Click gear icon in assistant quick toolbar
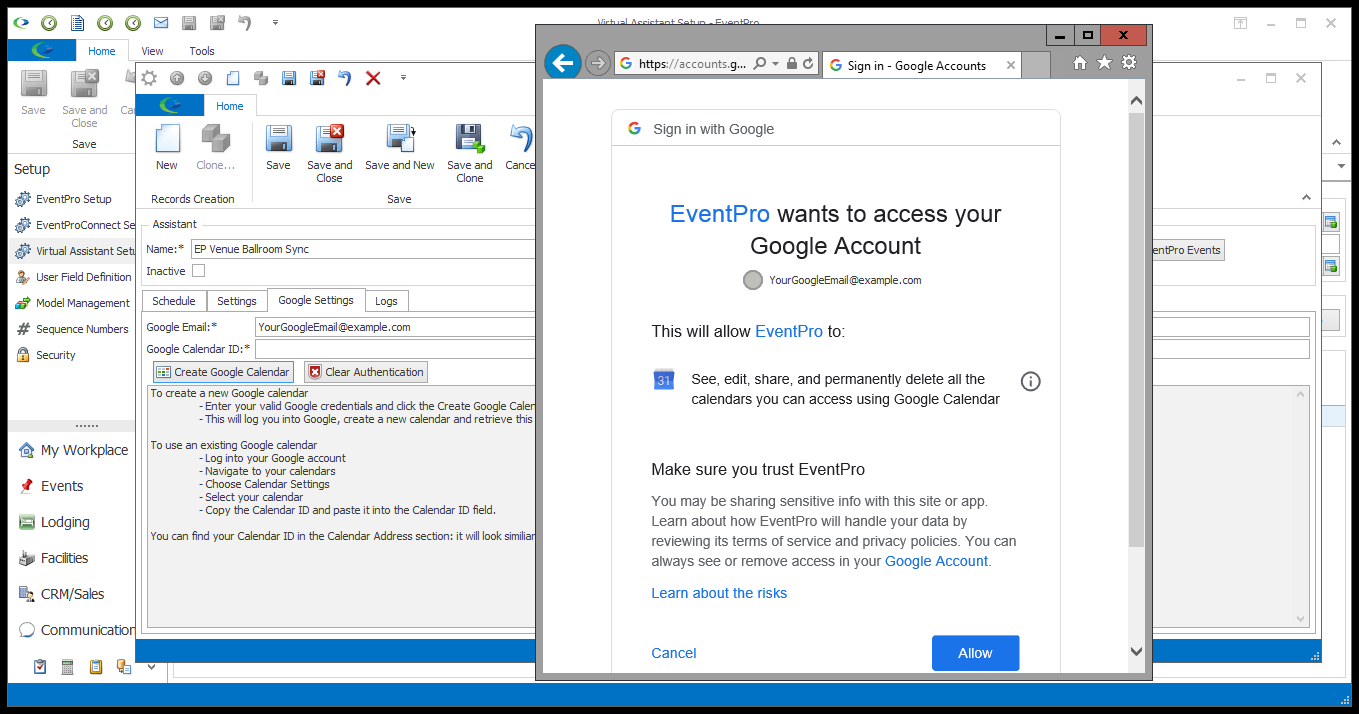The image size is (1359, 714). tap(148, 78)
